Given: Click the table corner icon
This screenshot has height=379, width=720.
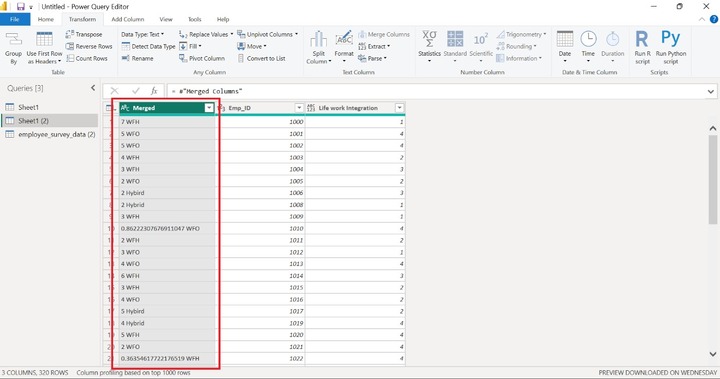Looking at the screenshot, I should click(x=109, y=108).
